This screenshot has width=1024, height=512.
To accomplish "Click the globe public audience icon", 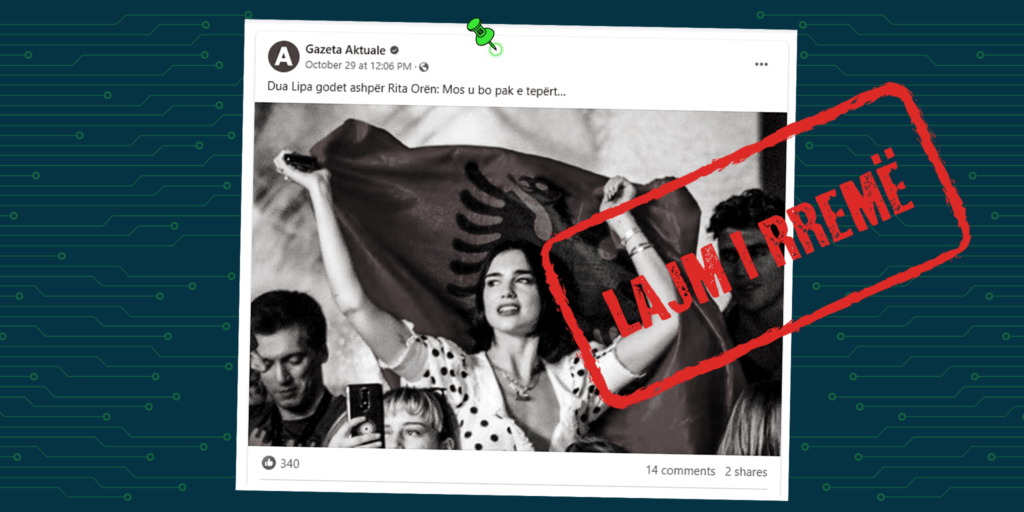I will pos(424,67).
